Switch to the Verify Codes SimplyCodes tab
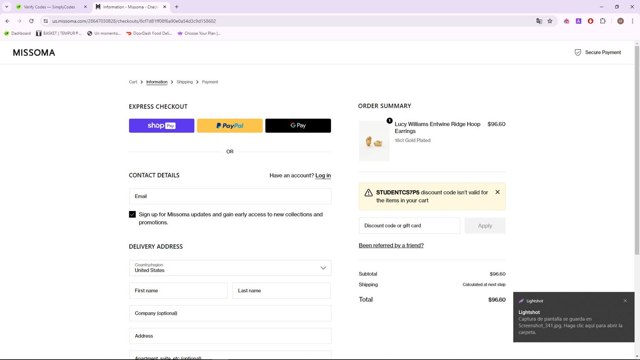Screen dimensions: 640x360 (x=49, y=7)
